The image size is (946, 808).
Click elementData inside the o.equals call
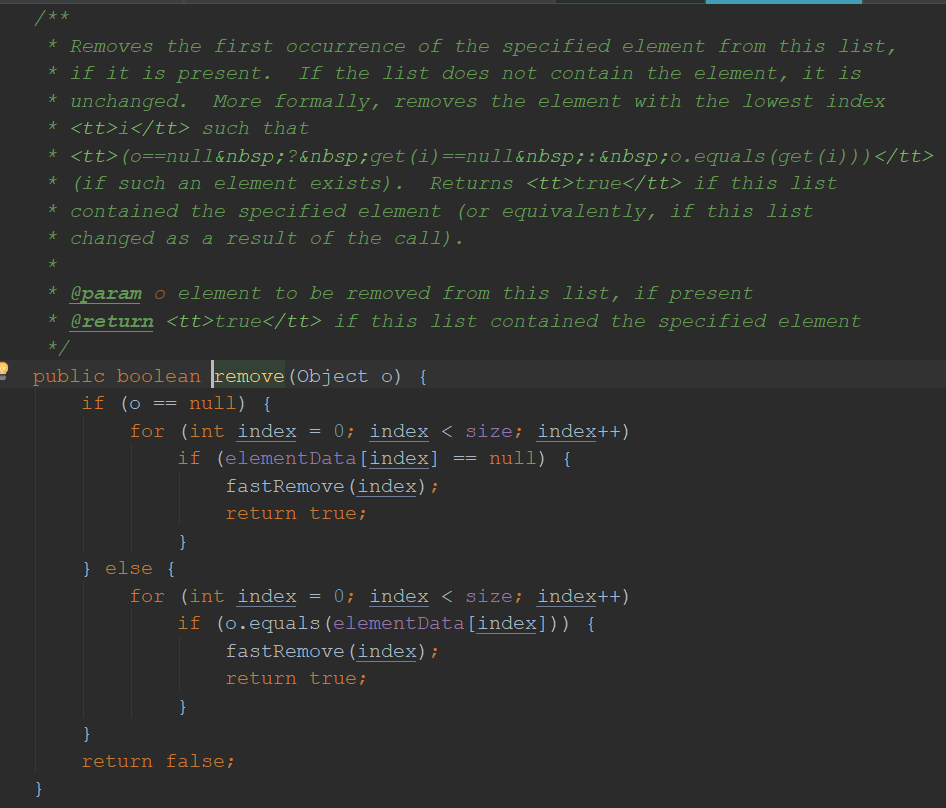[x=398, y=623]
